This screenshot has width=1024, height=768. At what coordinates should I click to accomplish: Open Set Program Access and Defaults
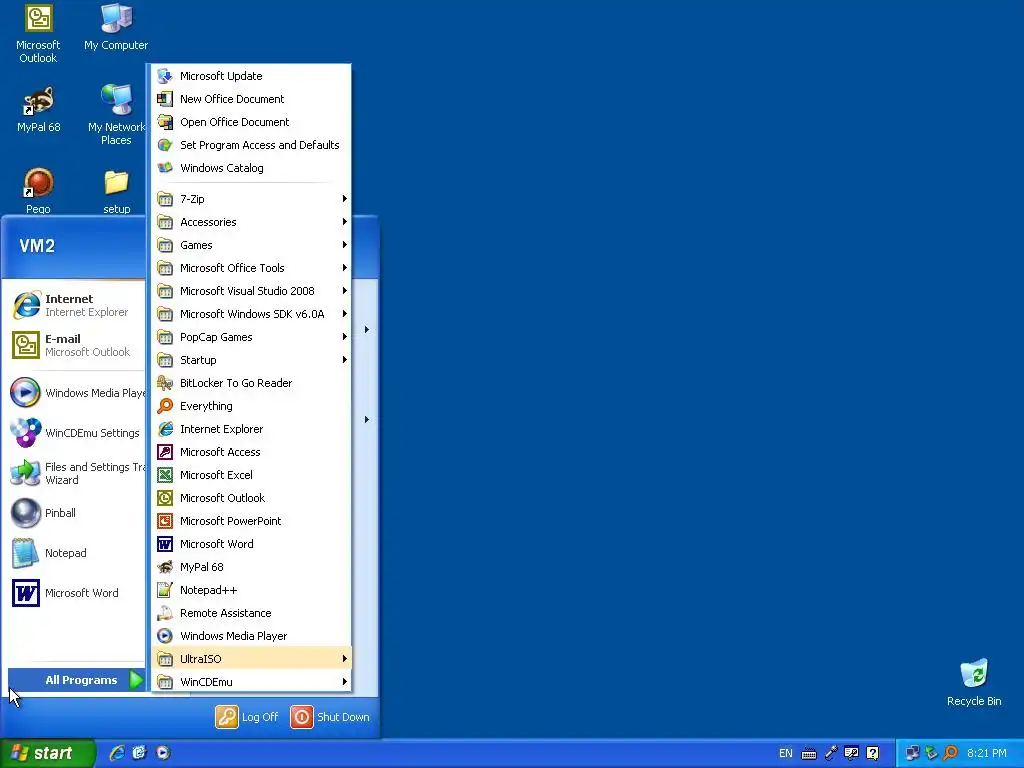(251, 145)
